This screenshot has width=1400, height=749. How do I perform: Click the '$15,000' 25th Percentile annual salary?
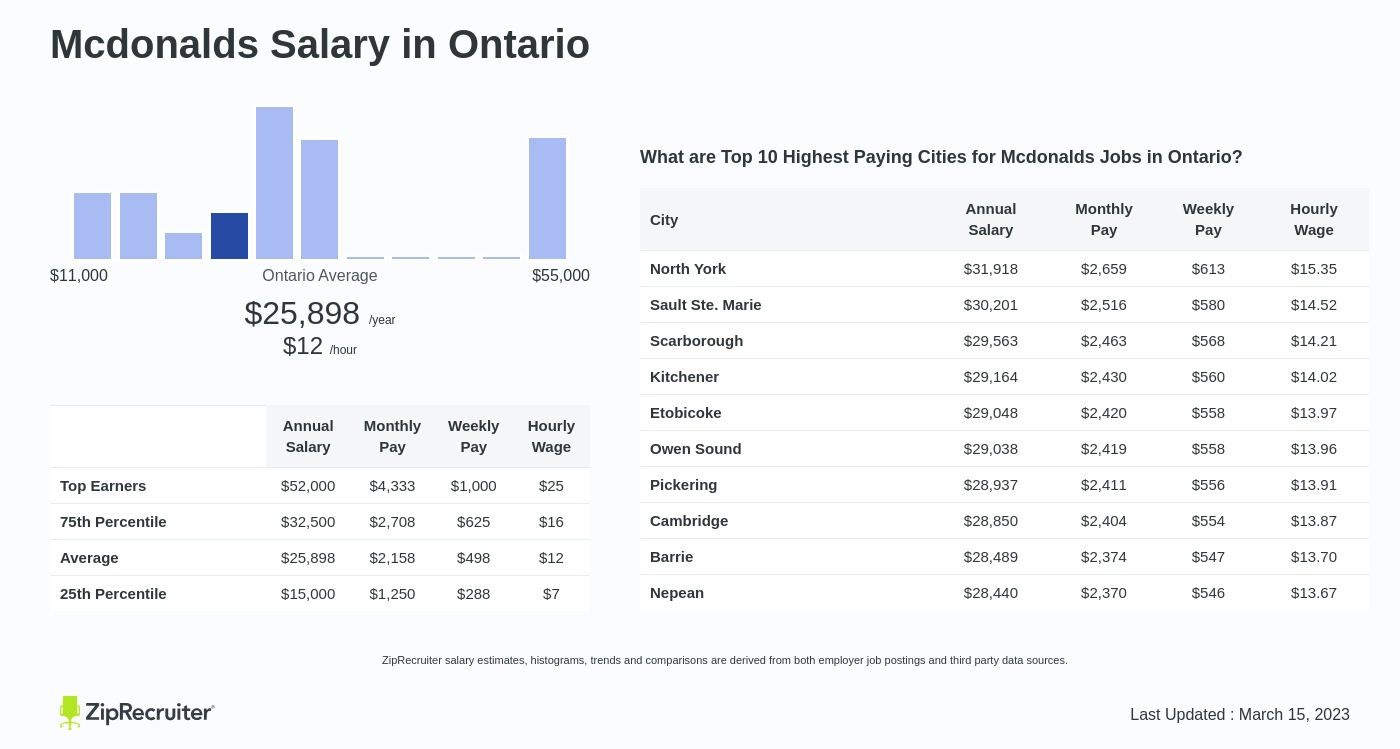308,594
